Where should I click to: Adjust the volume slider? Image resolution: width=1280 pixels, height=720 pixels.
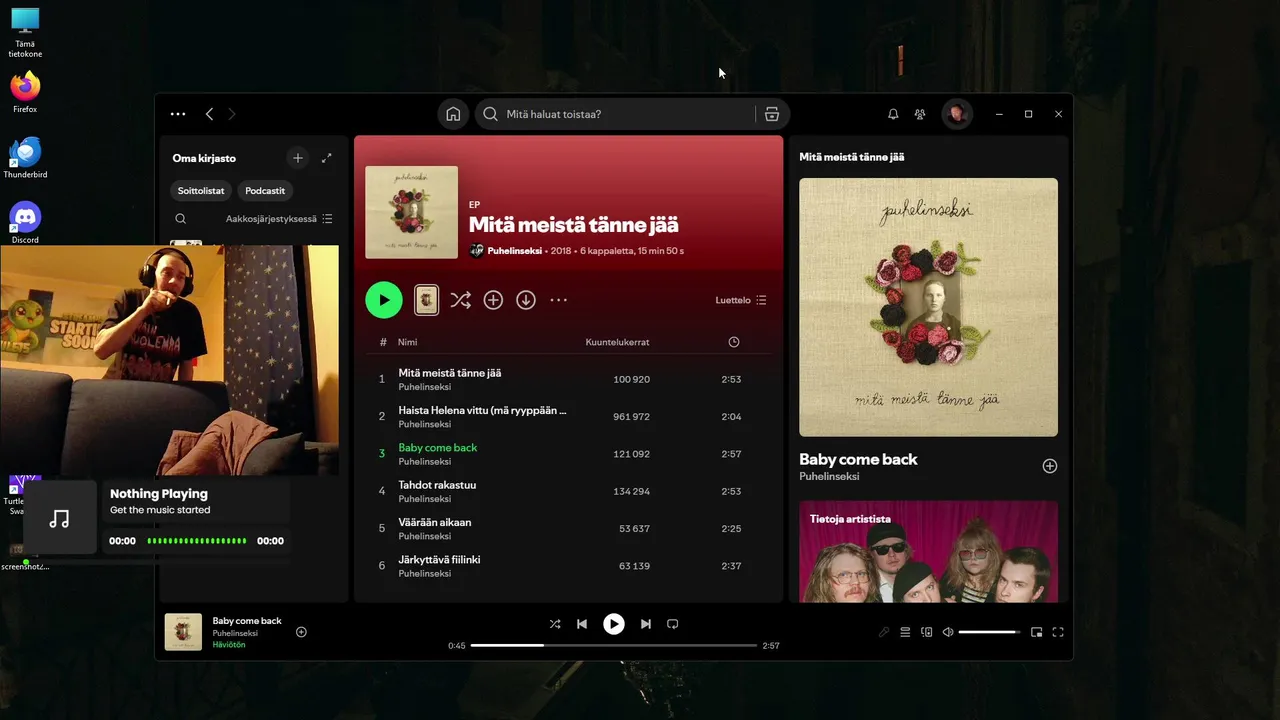click(989, 632)
